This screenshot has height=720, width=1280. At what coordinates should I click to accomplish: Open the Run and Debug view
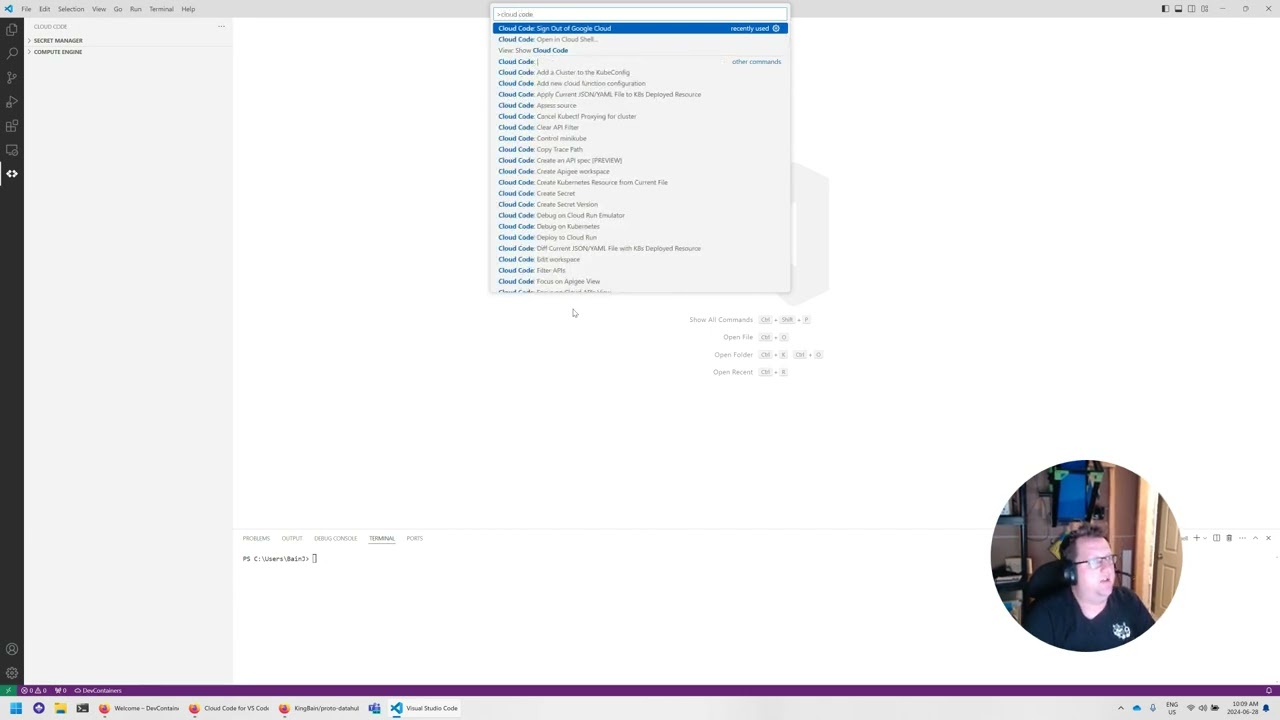coord(12,102)
